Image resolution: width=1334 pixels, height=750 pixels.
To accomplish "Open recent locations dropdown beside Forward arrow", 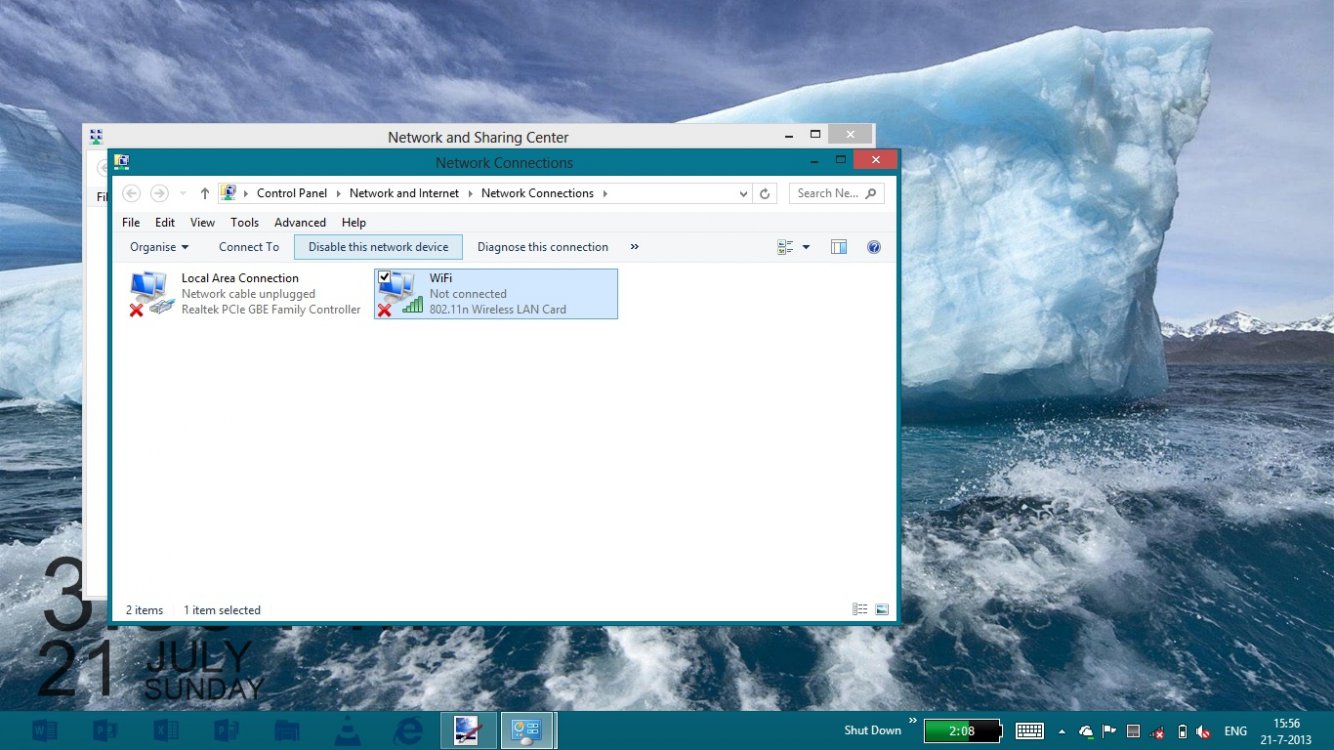I will 183,194.
